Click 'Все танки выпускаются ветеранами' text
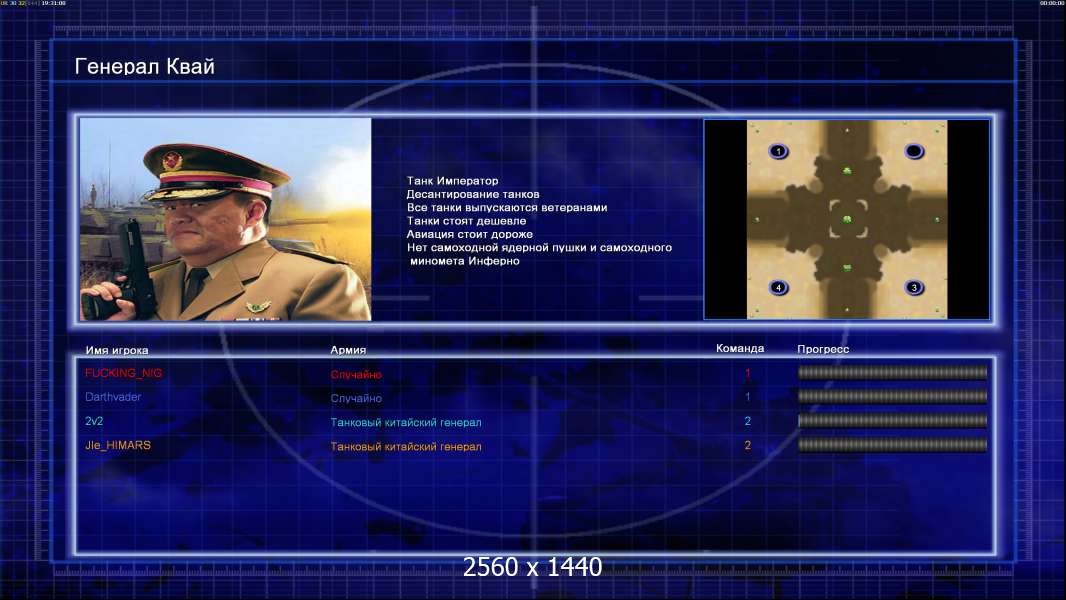Screen dimensions: 1066x600 pos(506,207)
